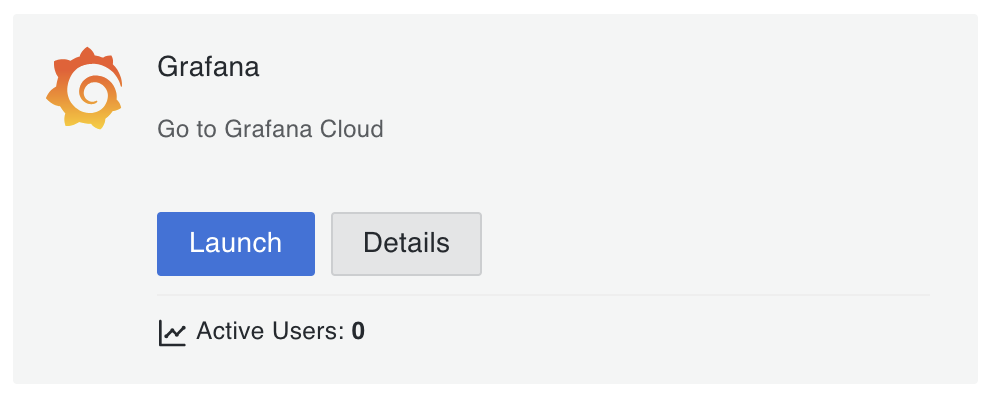Open the Grafana Details page
The height and width of the screenshot is (400, 992).
coord(406,244)
